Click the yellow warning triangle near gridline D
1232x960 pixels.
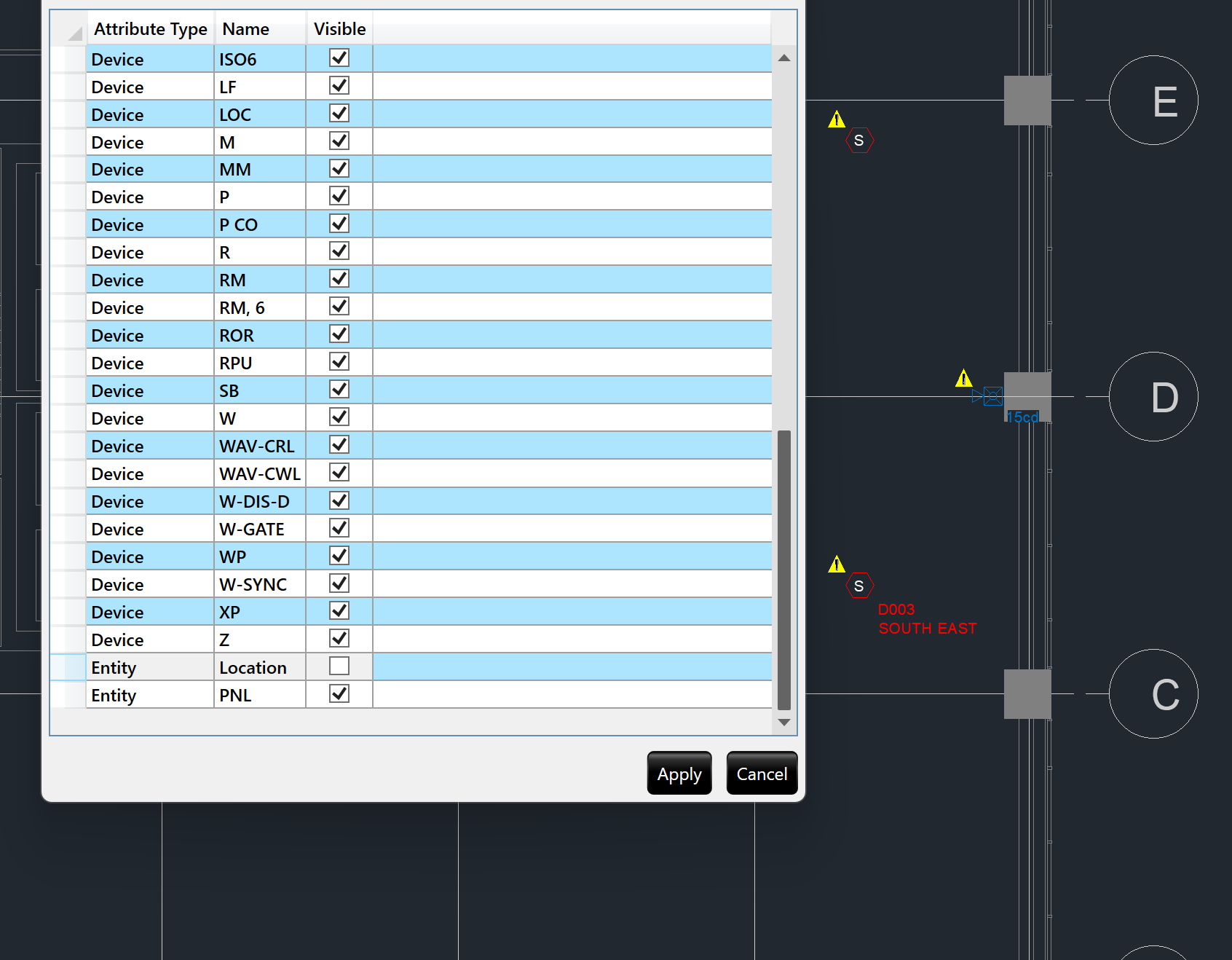964,379
